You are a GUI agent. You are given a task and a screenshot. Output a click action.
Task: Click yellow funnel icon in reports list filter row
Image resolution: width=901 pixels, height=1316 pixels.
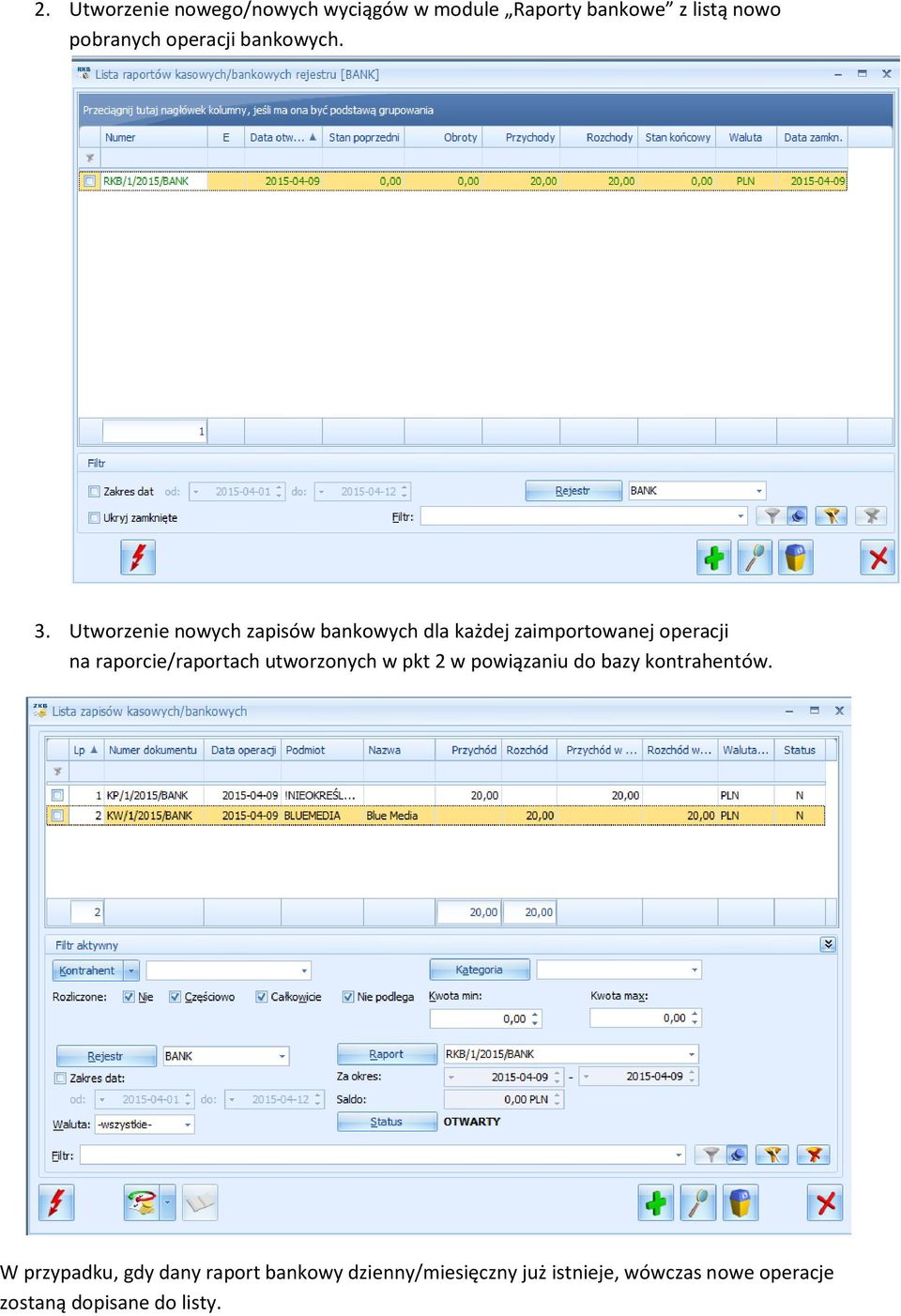coord(831,515)
